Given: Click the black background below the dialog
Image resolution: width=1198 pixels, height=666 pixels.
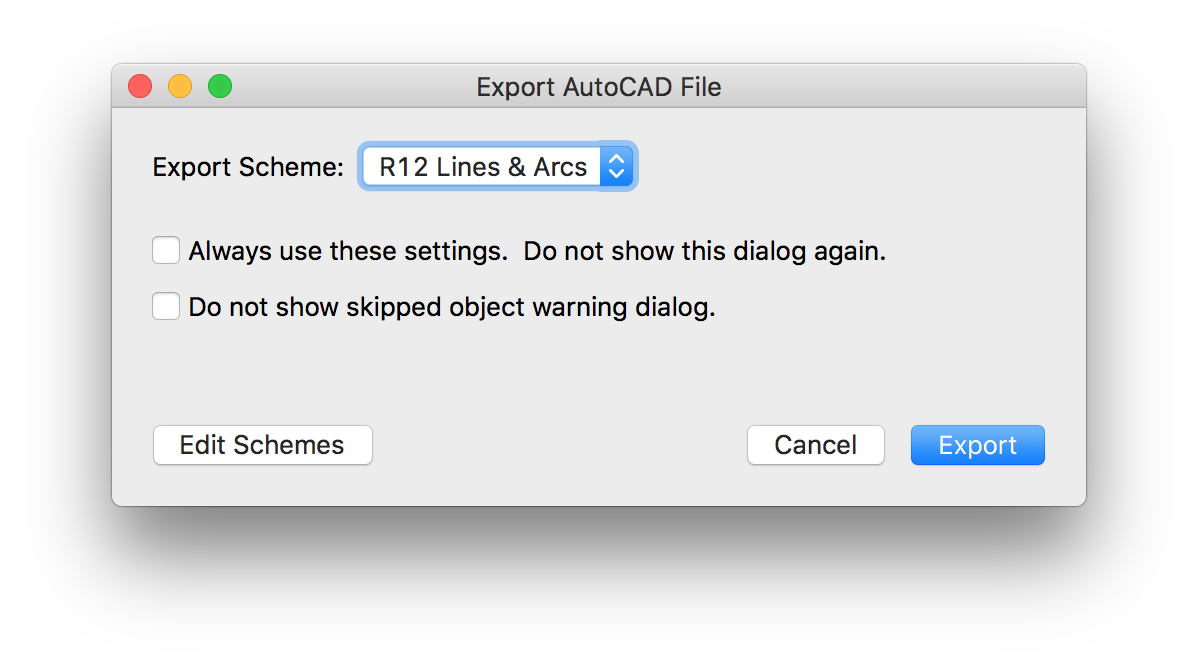Looking at the screenshot, I should pos(600,590).
